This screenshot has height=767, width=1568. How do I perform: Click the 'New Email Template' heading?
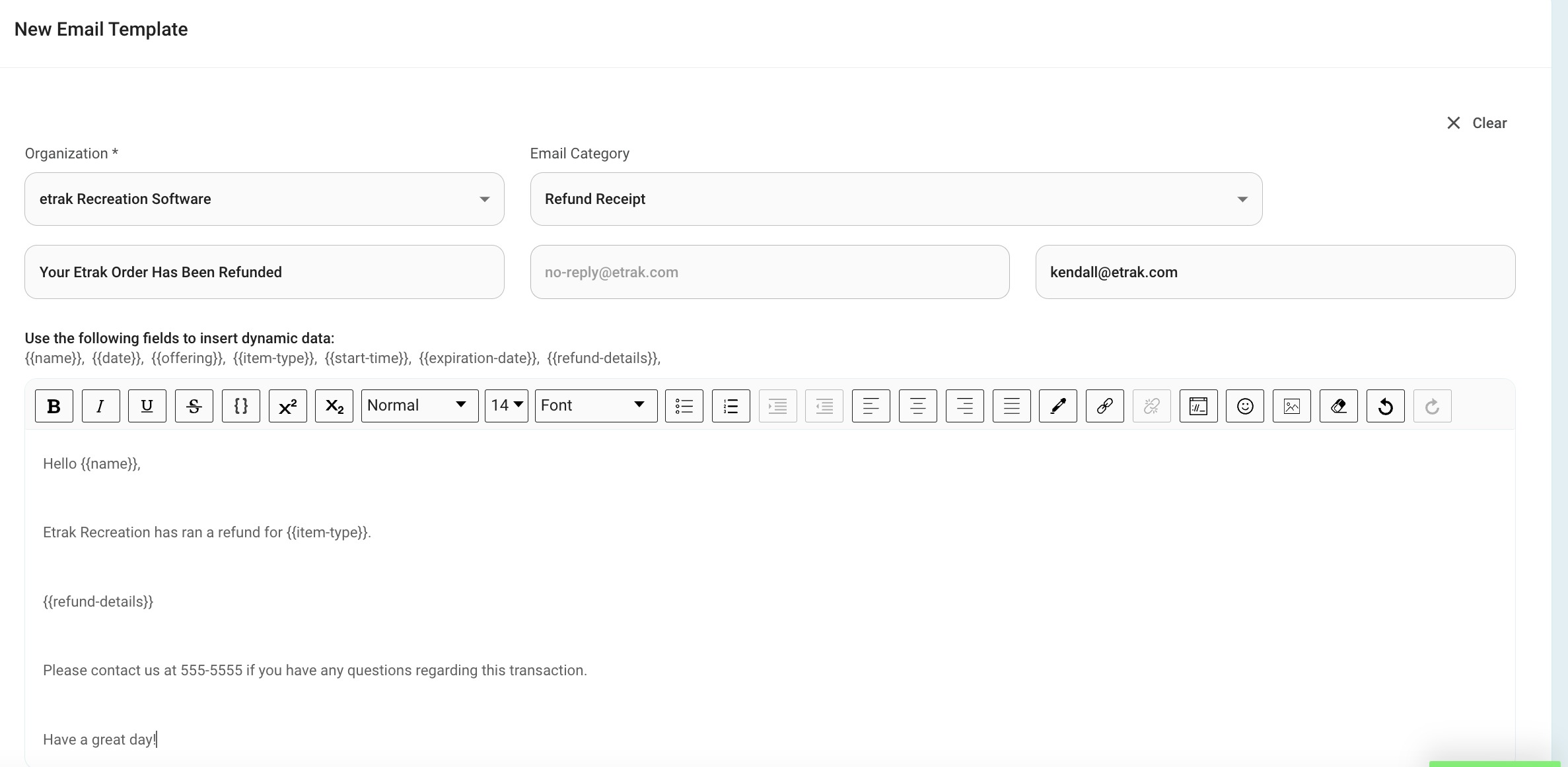click(x=101, y=30)
